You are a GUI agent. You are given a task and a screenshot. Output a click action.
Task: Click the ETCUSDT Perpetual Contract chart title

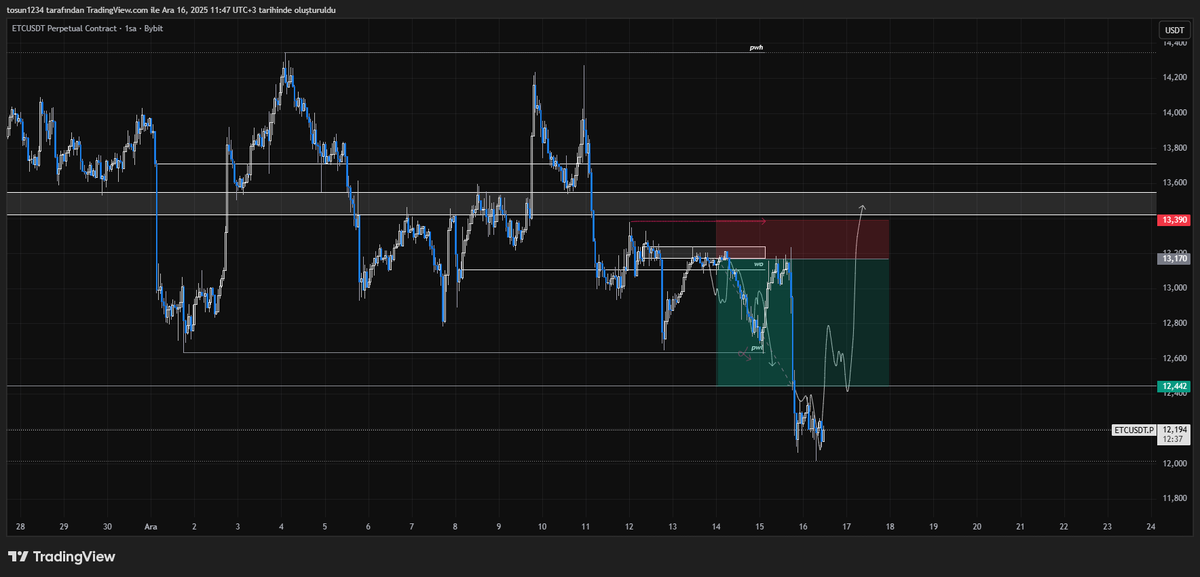click(87, 28)
